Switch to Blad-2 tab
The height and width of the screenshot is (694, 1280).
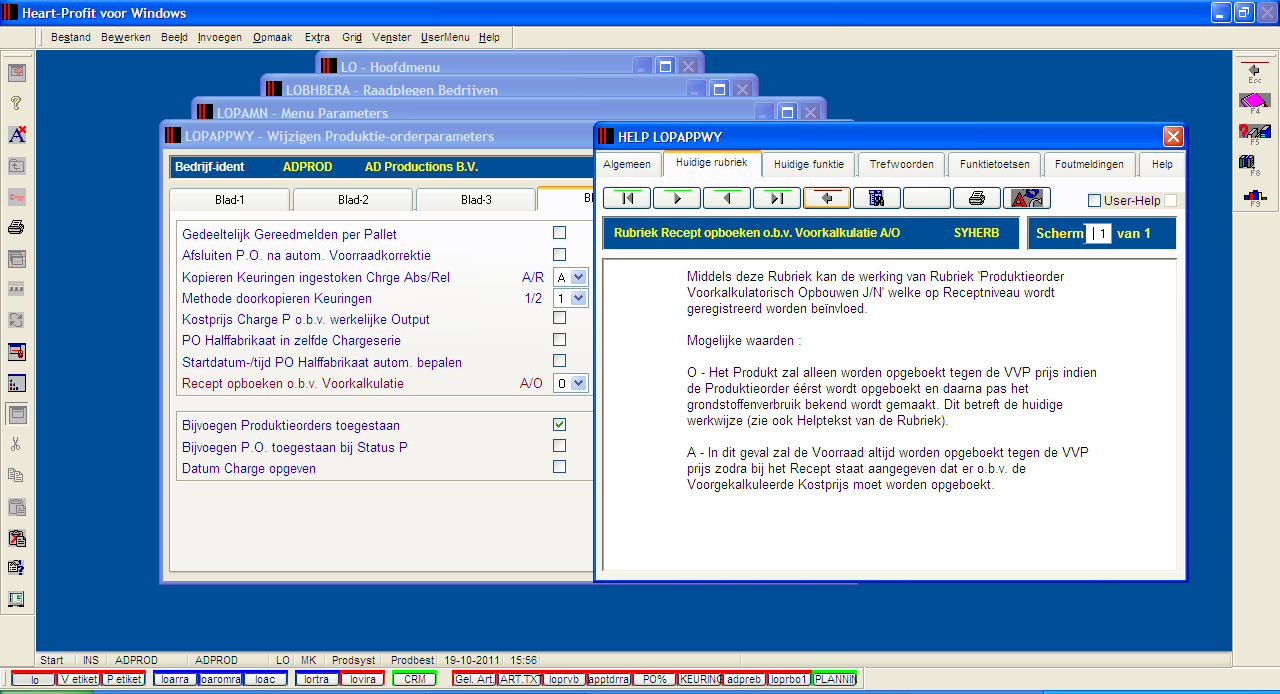click(x=353, y=200)
